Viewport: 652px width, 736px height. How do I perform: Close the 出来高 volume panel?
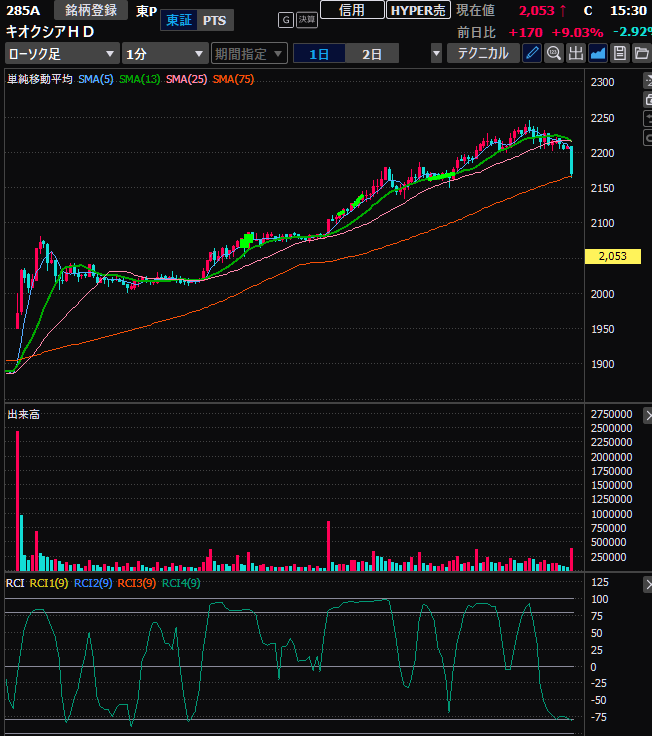[645, 414]
